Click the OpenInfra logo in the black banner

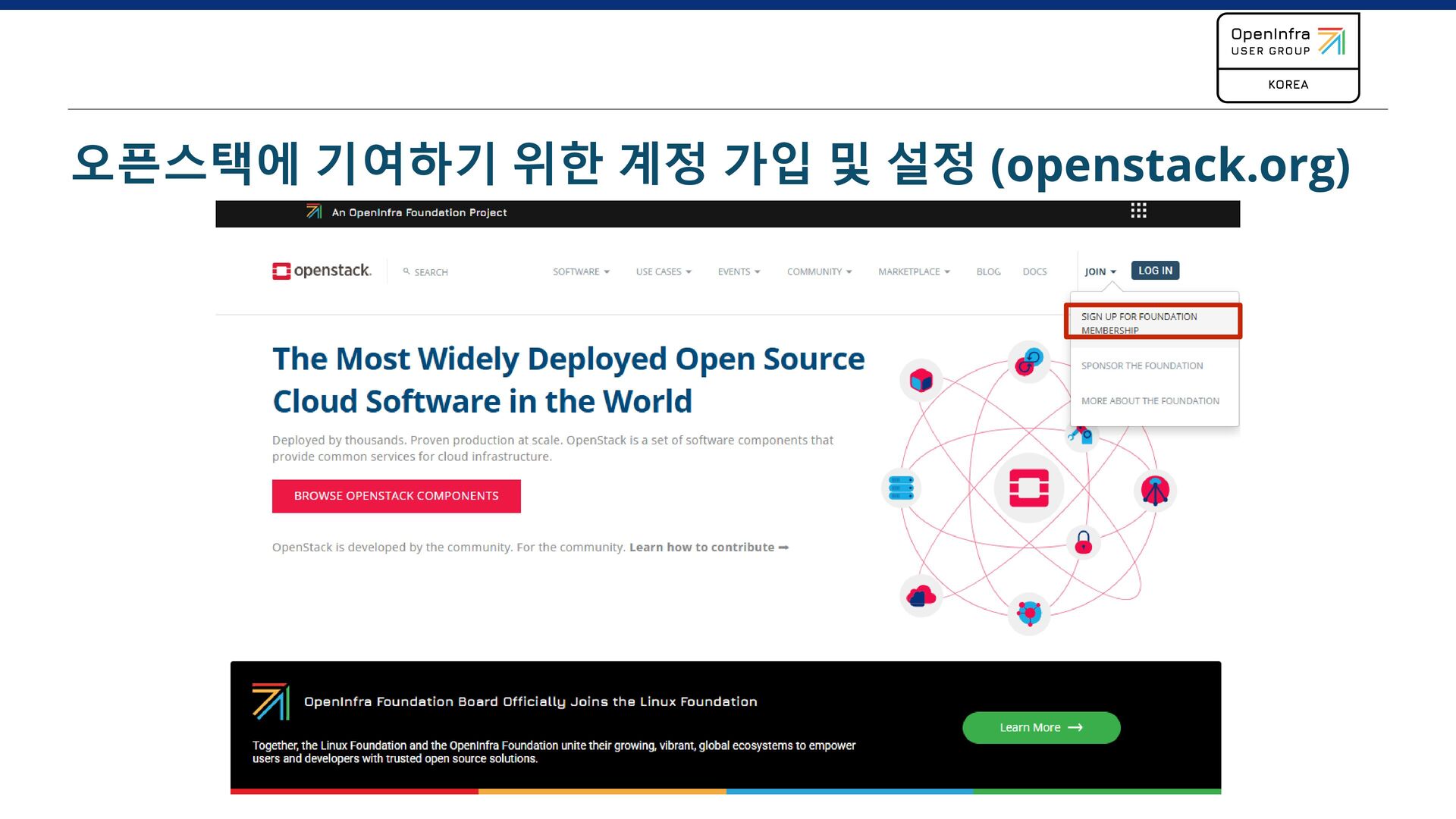tap(271, 701)
